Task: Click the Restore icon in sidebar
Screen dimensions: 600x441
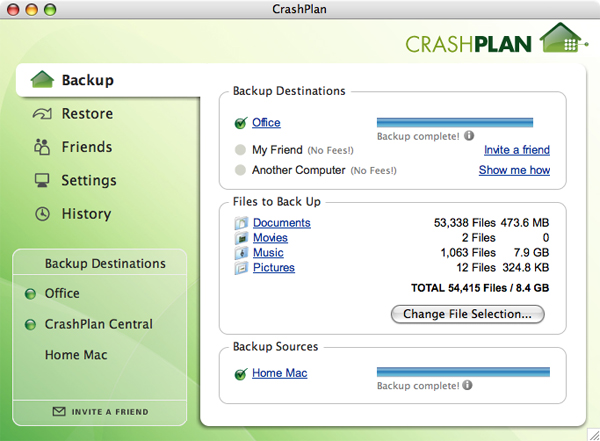Action: point(42,114)
